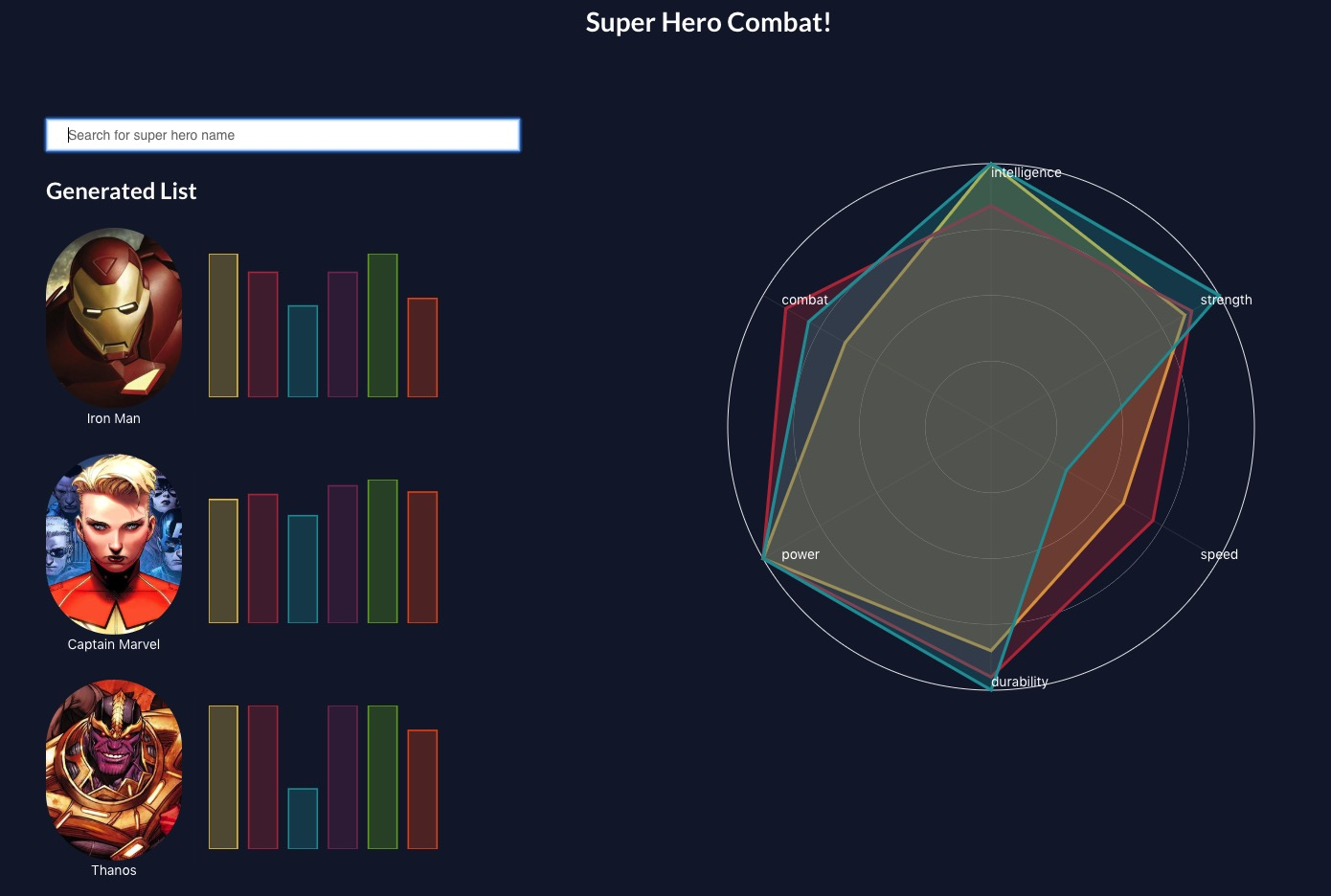The width and height of the screenshot is (1331, 896).
Task: Click Captain Marvel's purple stat bar
Action: pos(343,554)
